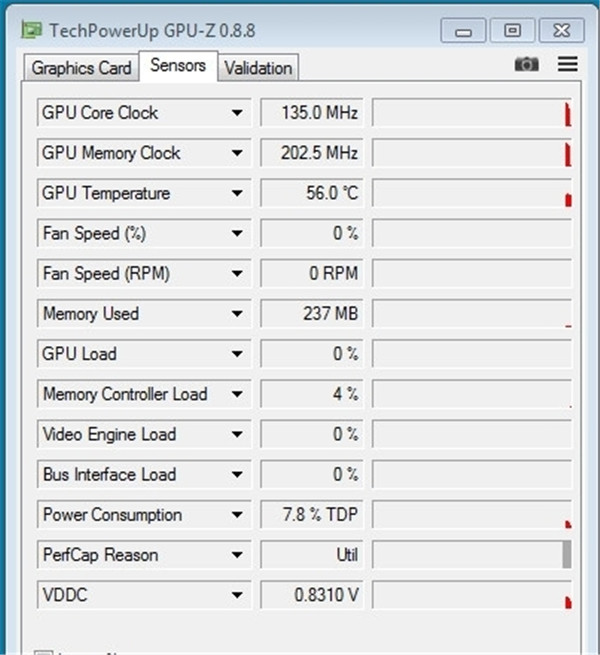
Task: Expand the Fan Speed (RPM) dropdown
Action: (x=237, y=274)
